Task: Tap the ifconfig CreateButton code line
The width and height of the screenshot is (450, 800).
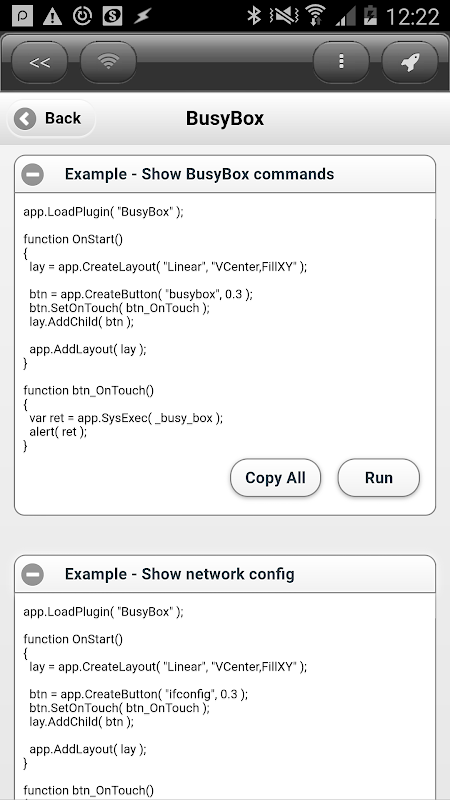Action: (x=138, y=694)
